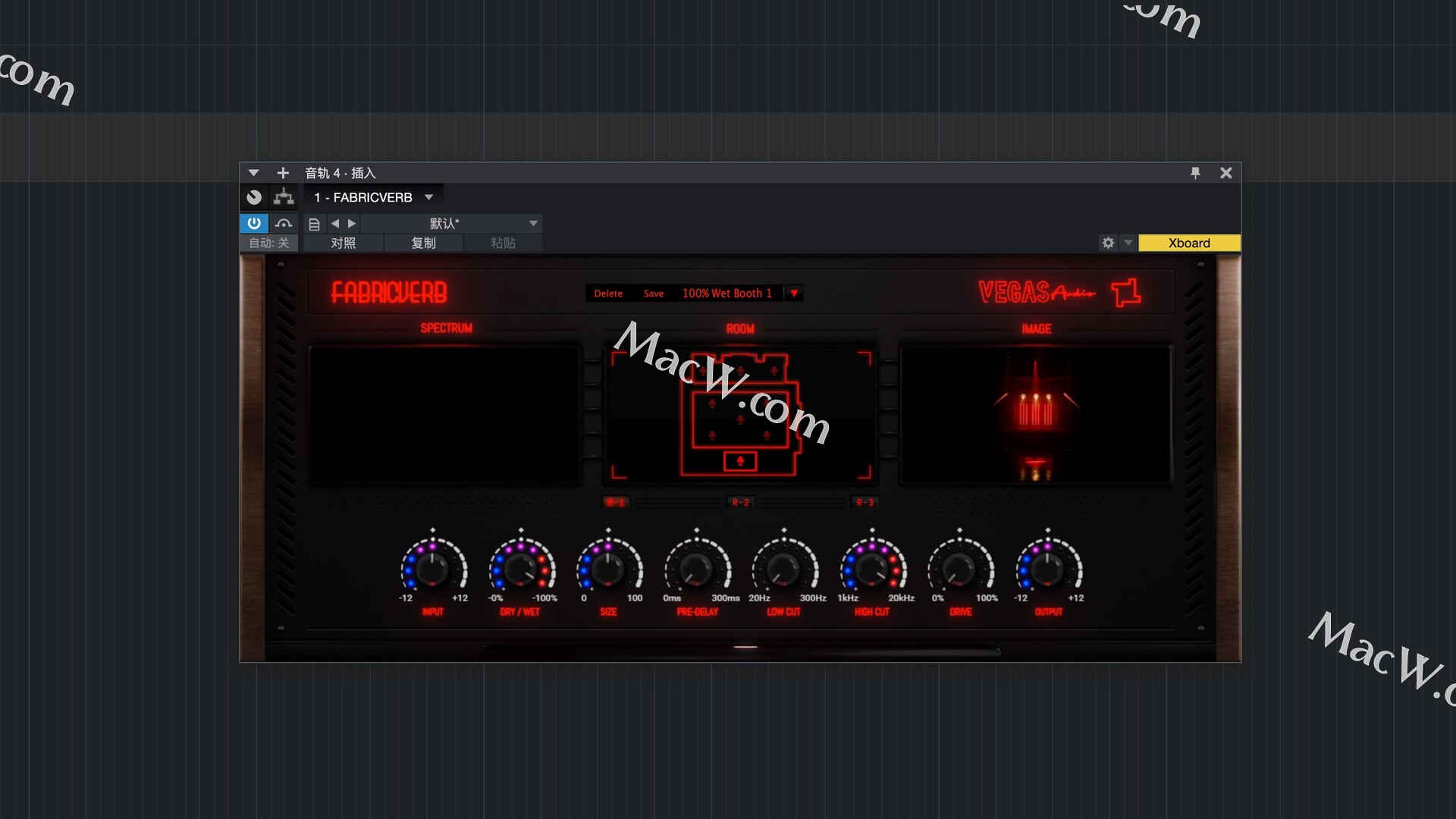The height and width of the screenshot is (819, 1456).
Task: Close the FABRICVERB plugin window
Action: click(1226, 173)
